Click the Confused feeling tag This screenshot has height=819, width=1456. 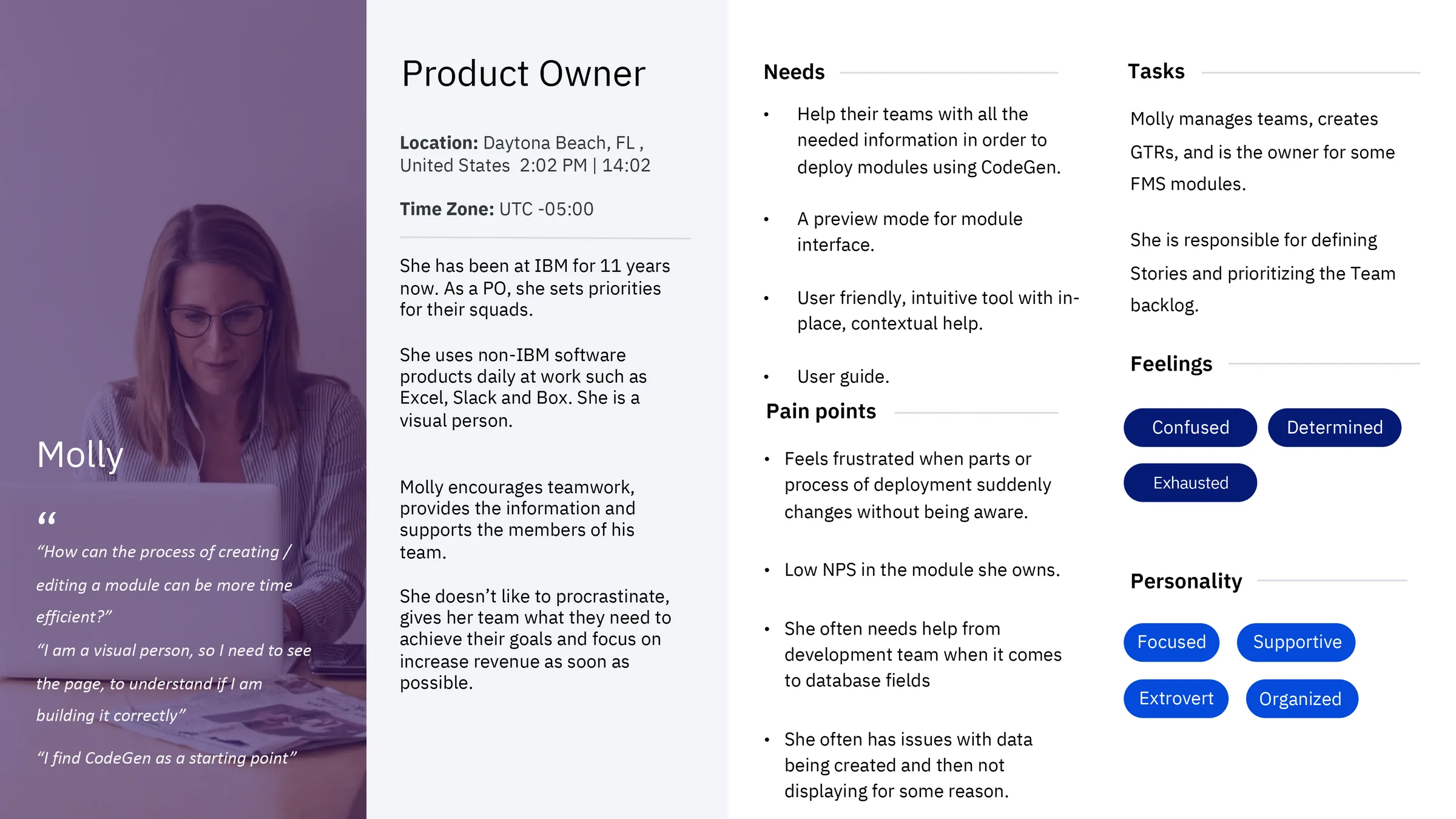tap(1190, 428)
